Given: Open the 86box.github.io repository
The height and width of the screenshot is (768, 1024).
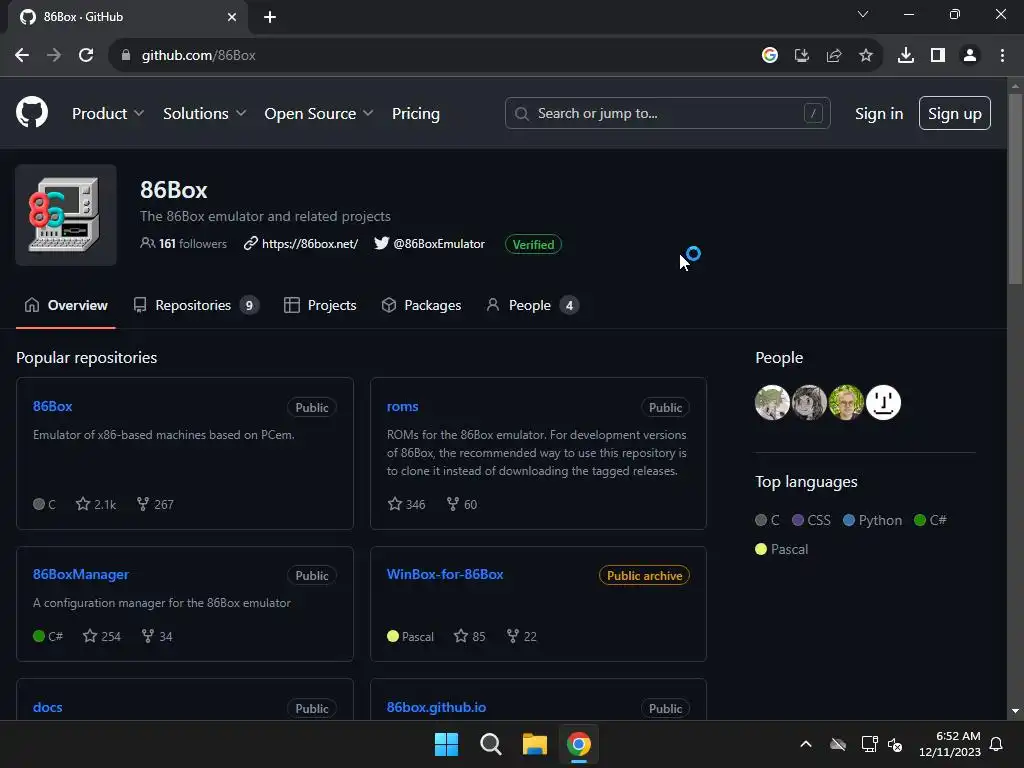Looking at the screenshot, I should coord(436,707).
